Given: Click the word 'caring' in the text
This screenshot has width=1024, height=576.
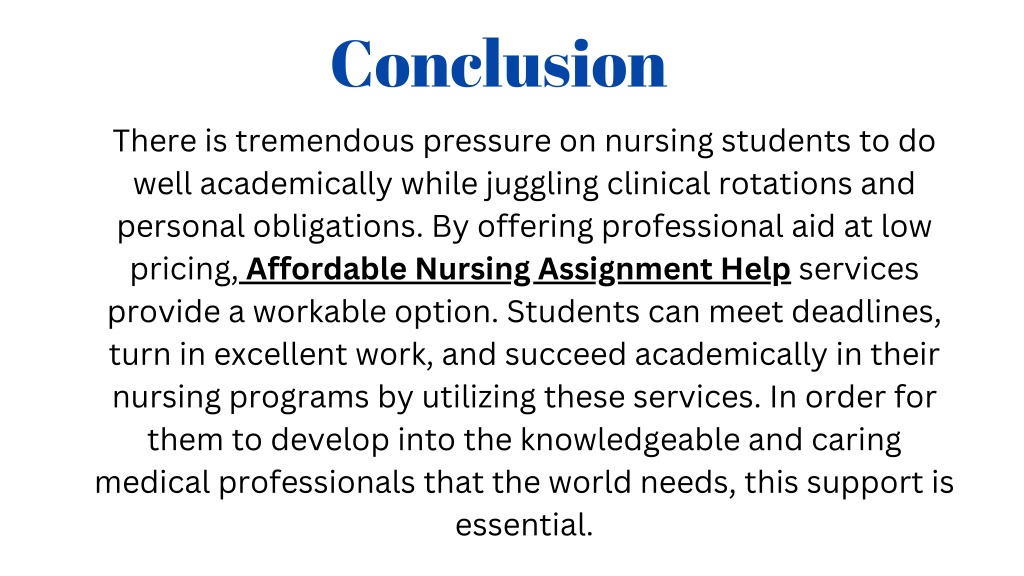Looking at the screenshot, I should pos(857,441).
